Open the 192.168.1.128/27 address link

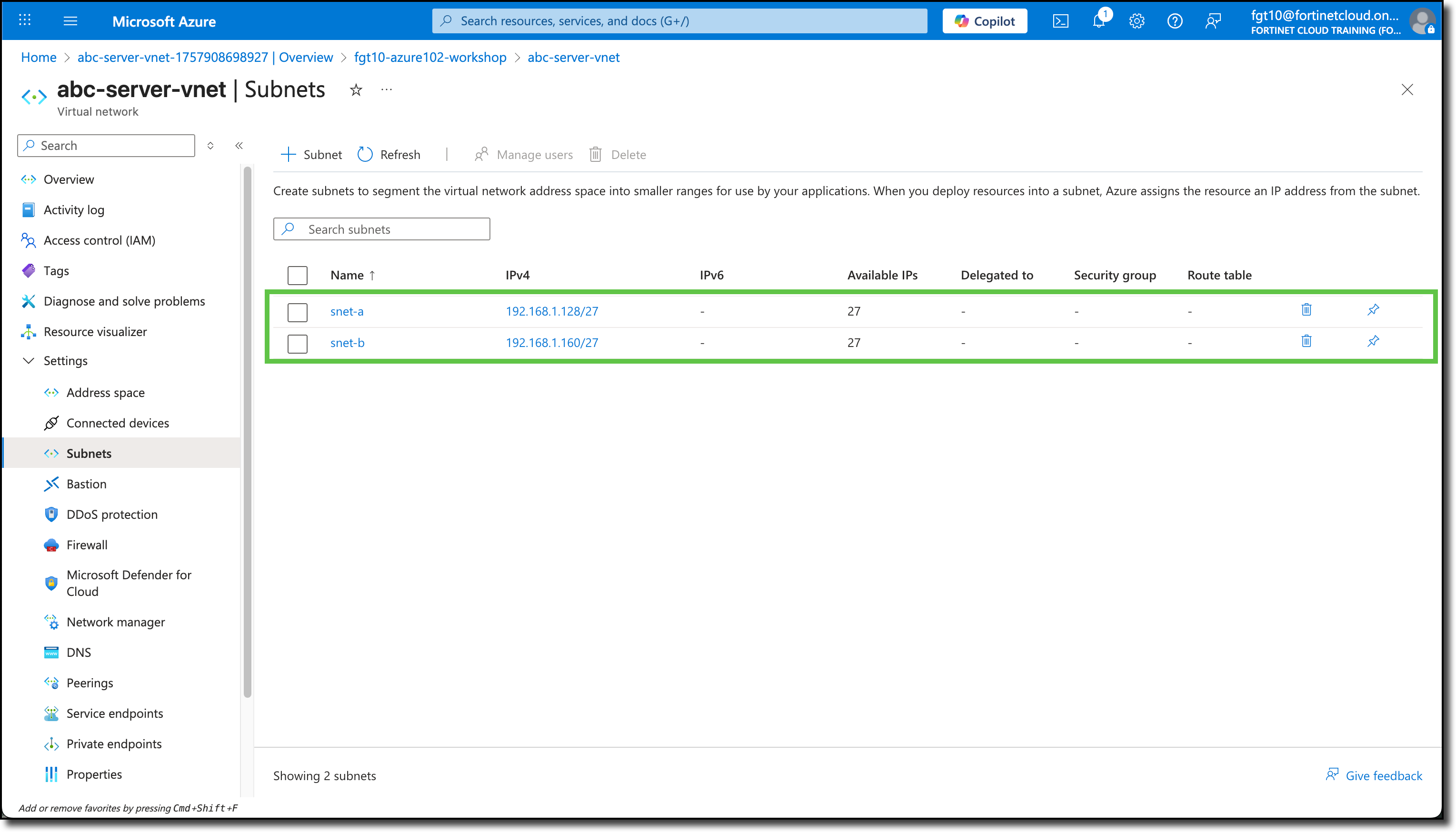point(551,311)
